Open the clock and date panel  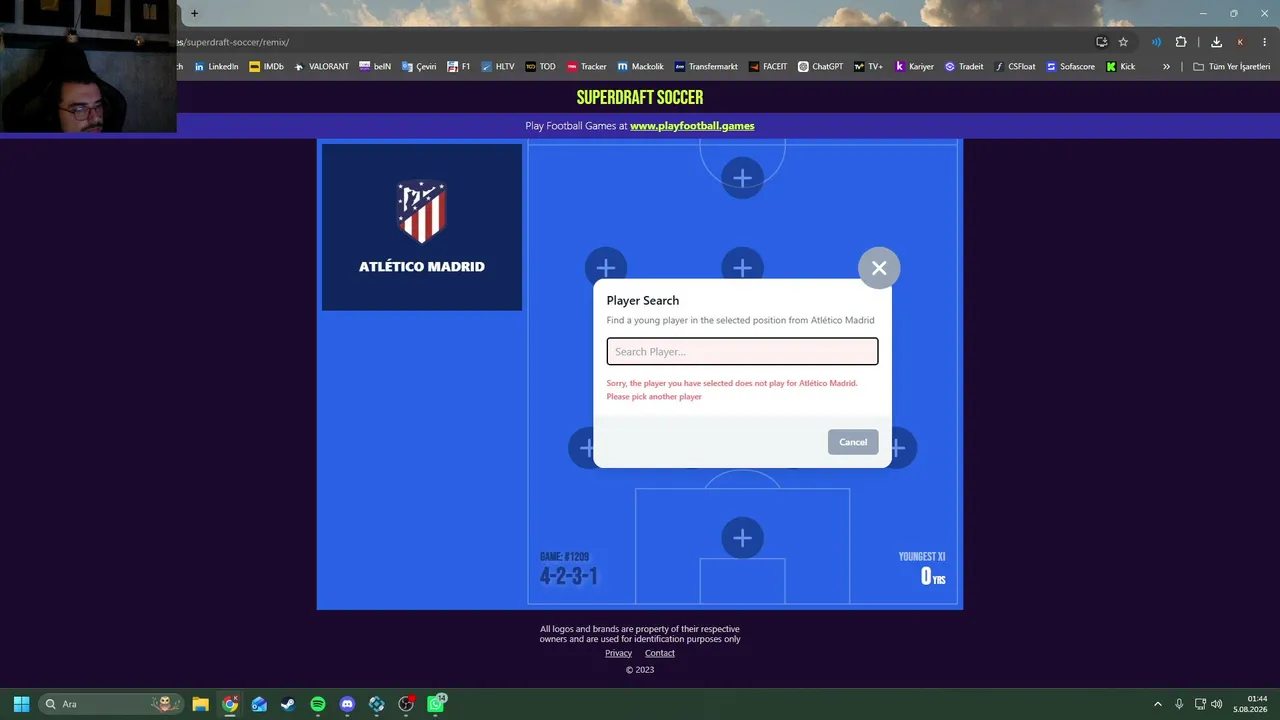(1251, 704)
